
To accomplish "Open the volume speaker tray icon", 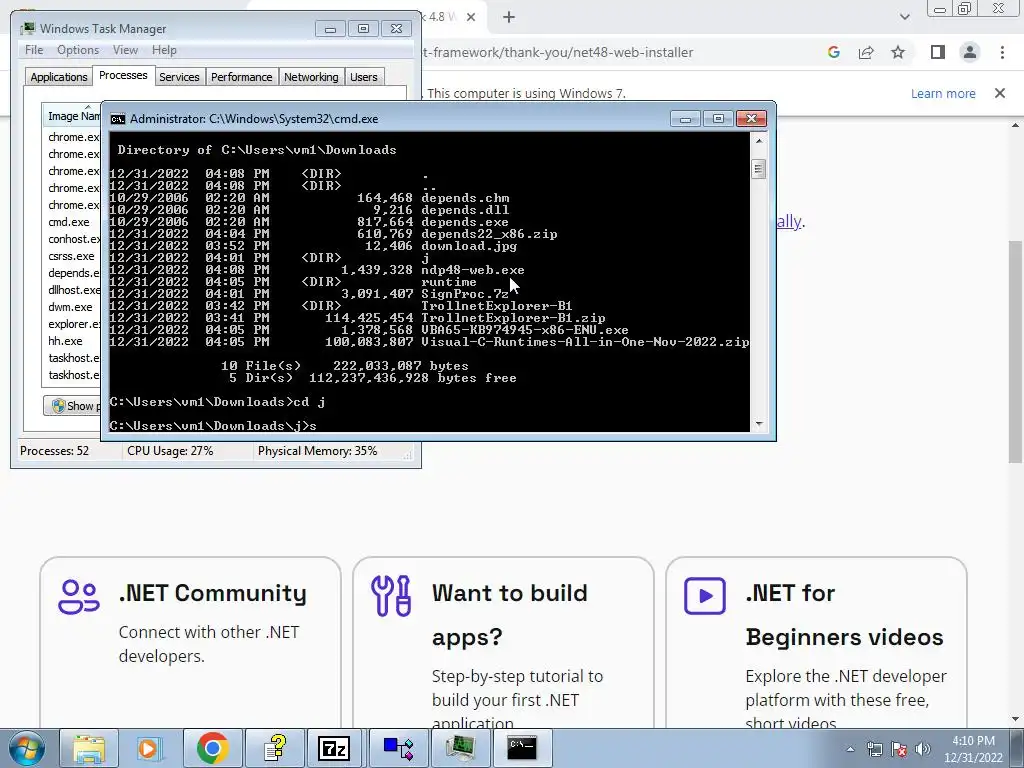I will tap(923, 749).
